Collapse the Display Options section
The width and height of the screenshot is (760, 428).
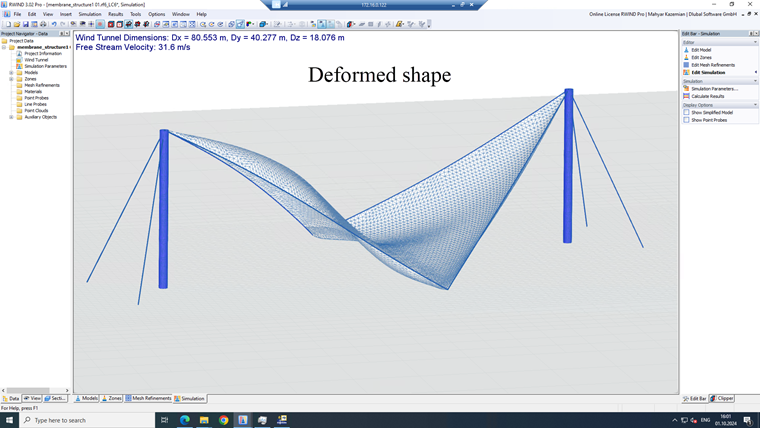coord(755,105)
